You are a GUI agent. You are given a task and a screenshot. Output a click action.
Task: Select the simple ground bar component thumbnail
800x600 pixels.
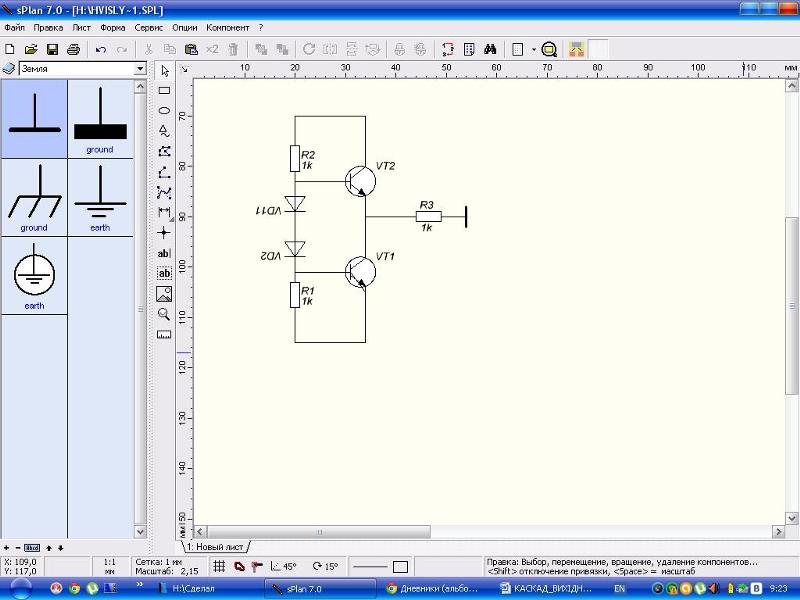pos(34,118)
